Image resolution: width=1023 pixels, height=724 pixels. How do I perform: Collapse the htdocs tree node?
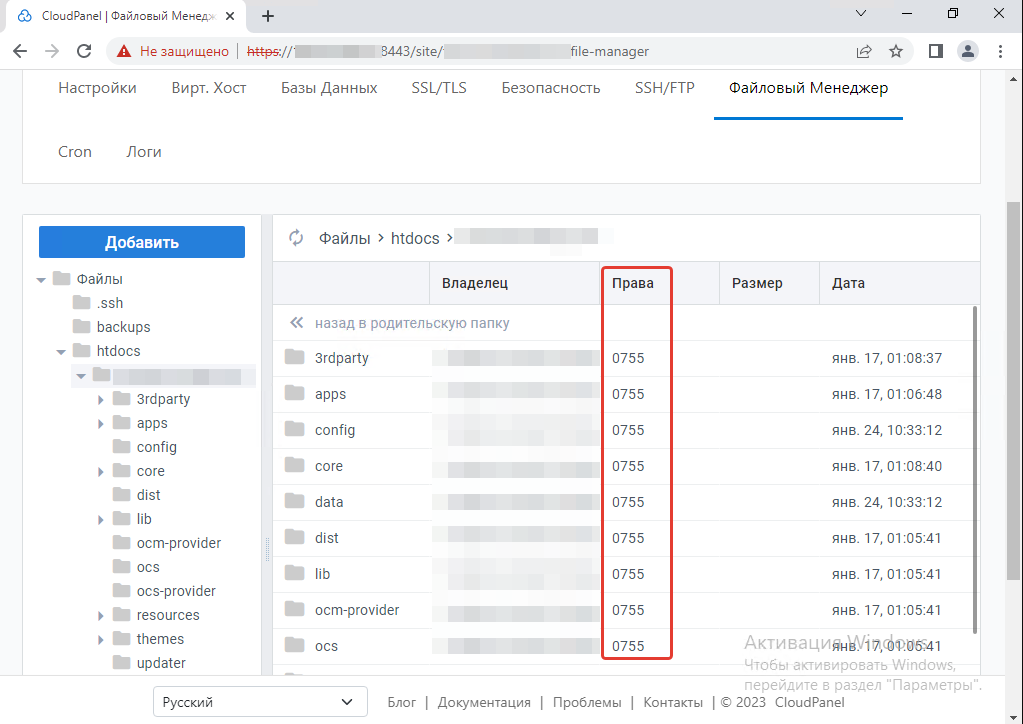(61, 351)
